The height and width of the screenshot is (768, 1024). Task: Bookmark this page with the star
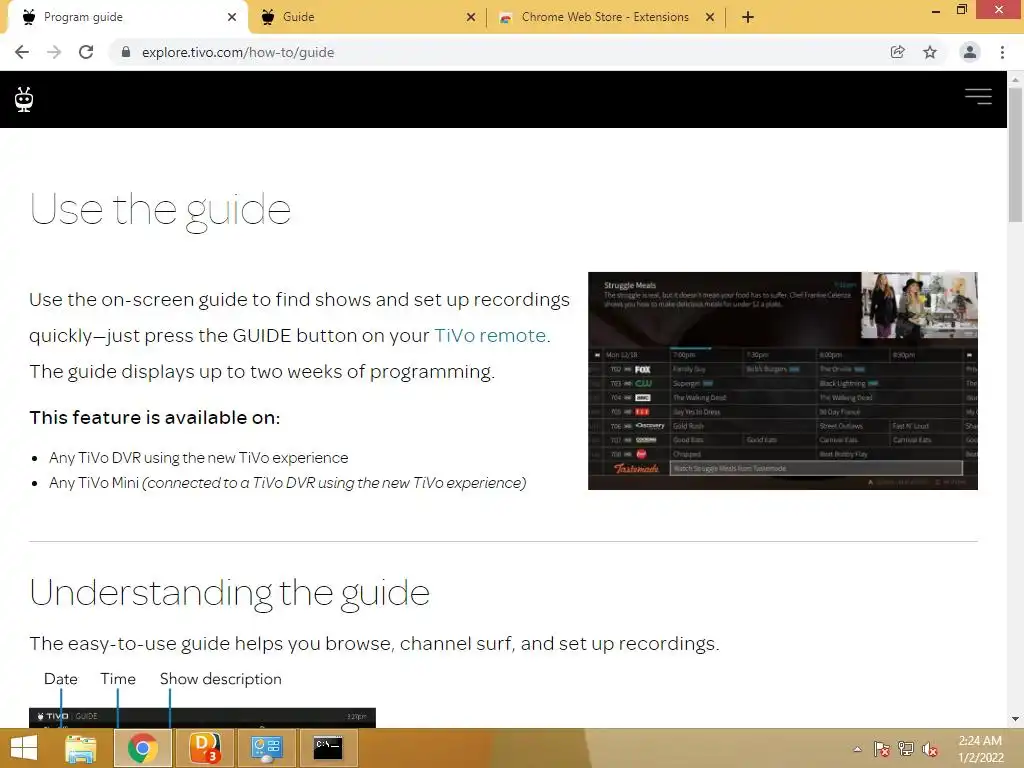[x=930, y=52]
